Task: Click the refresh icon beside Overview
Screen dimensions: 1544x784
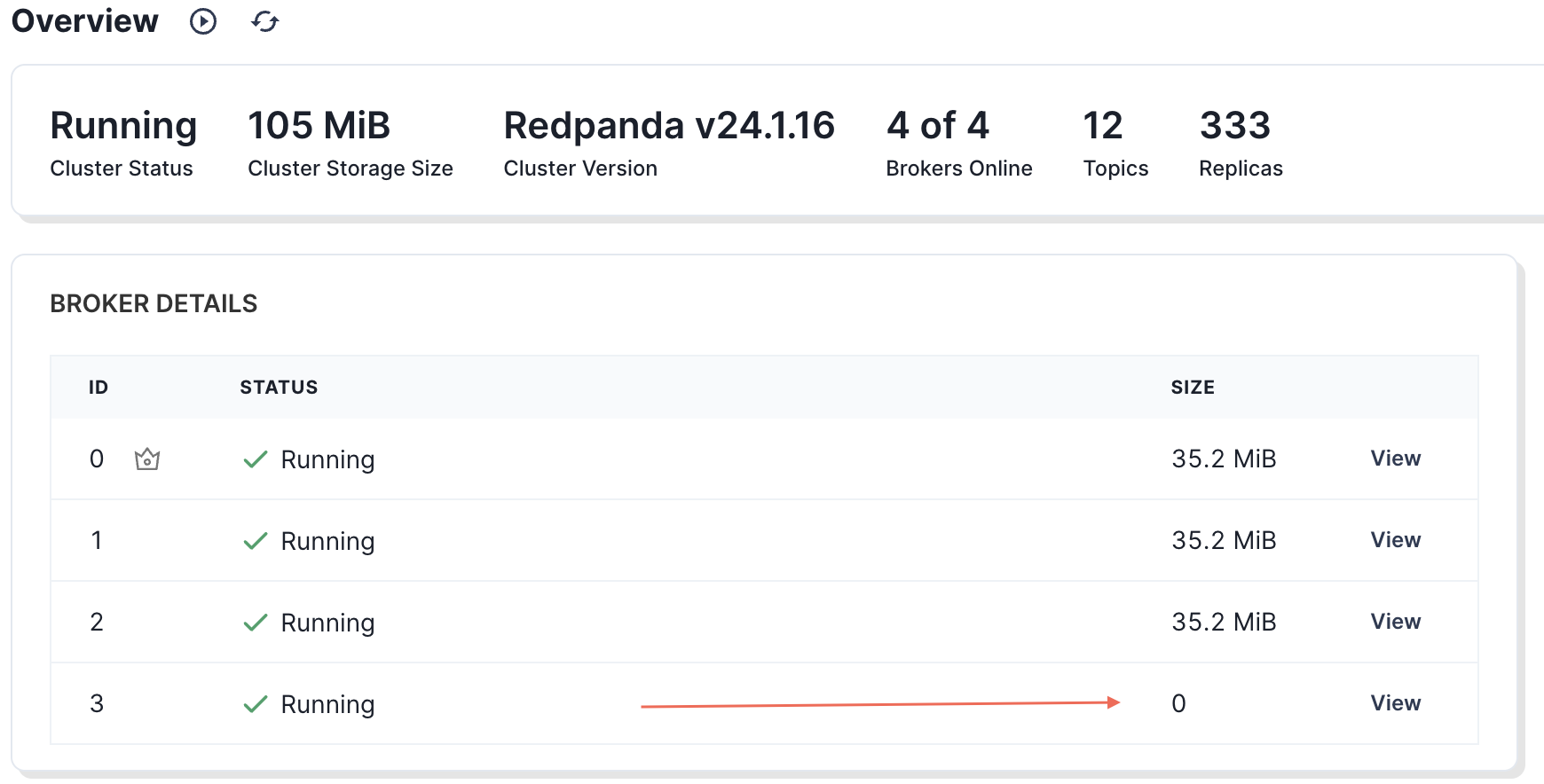Action: (264, 21)
